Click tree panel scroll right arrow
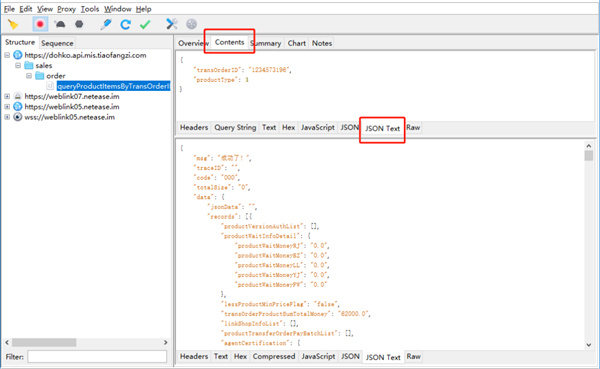Viewport: 600px width, 369px height. [165, 342]
